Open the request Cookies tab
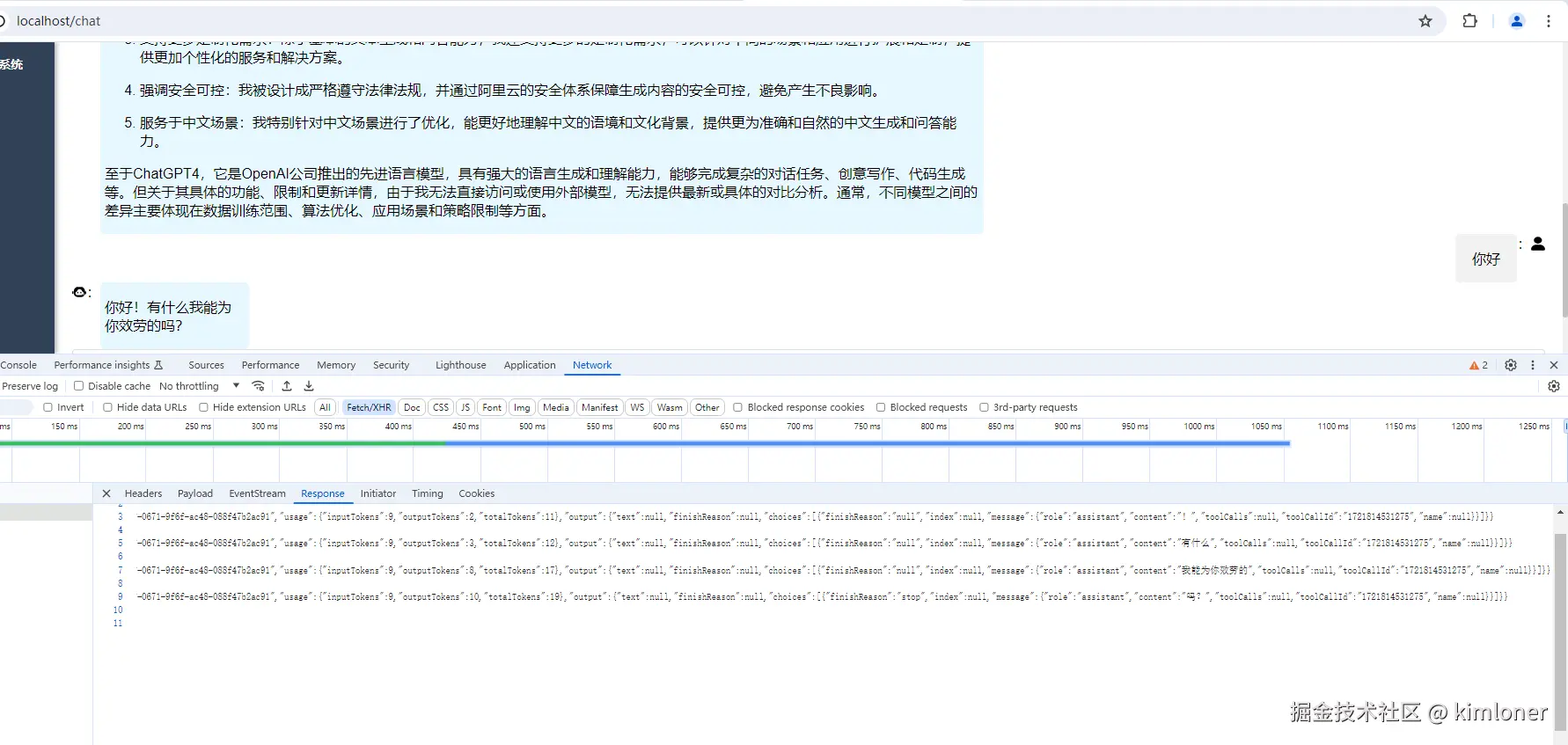The height and width of the screenshot is (745, 1568). pos(477,493)
